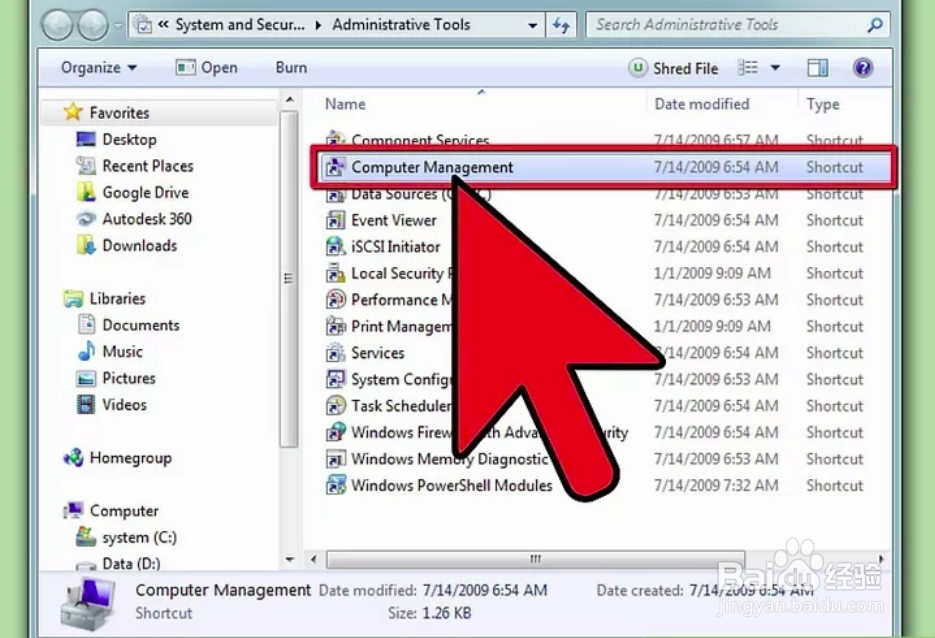Select the Task Scheduler clock icon

335,405
